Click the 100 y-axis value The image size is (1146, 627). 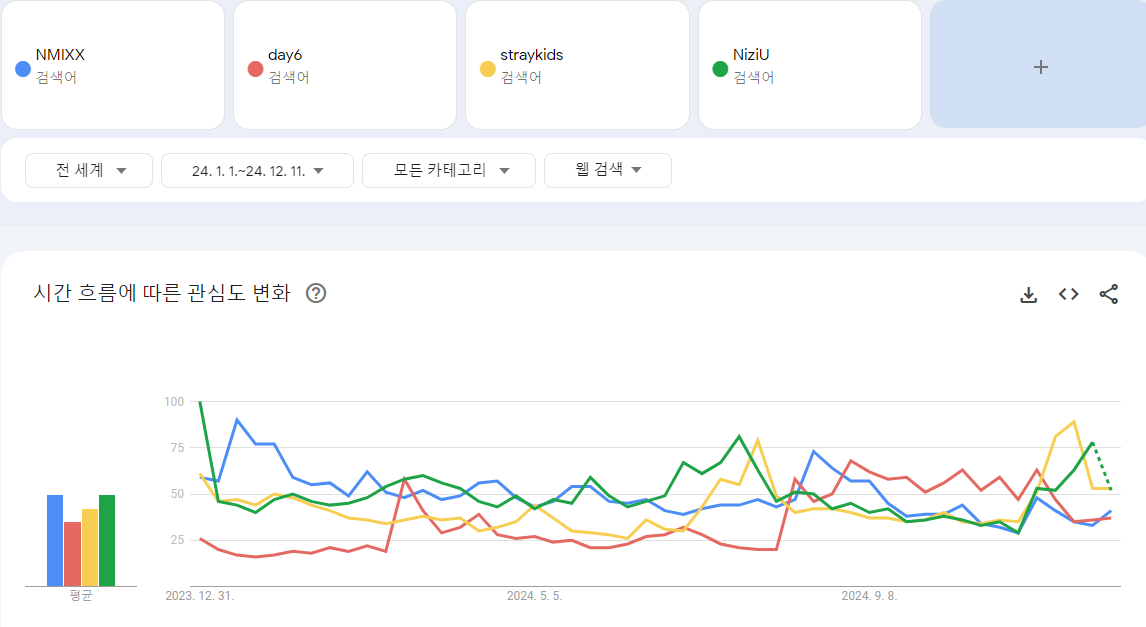coord(174,401)
